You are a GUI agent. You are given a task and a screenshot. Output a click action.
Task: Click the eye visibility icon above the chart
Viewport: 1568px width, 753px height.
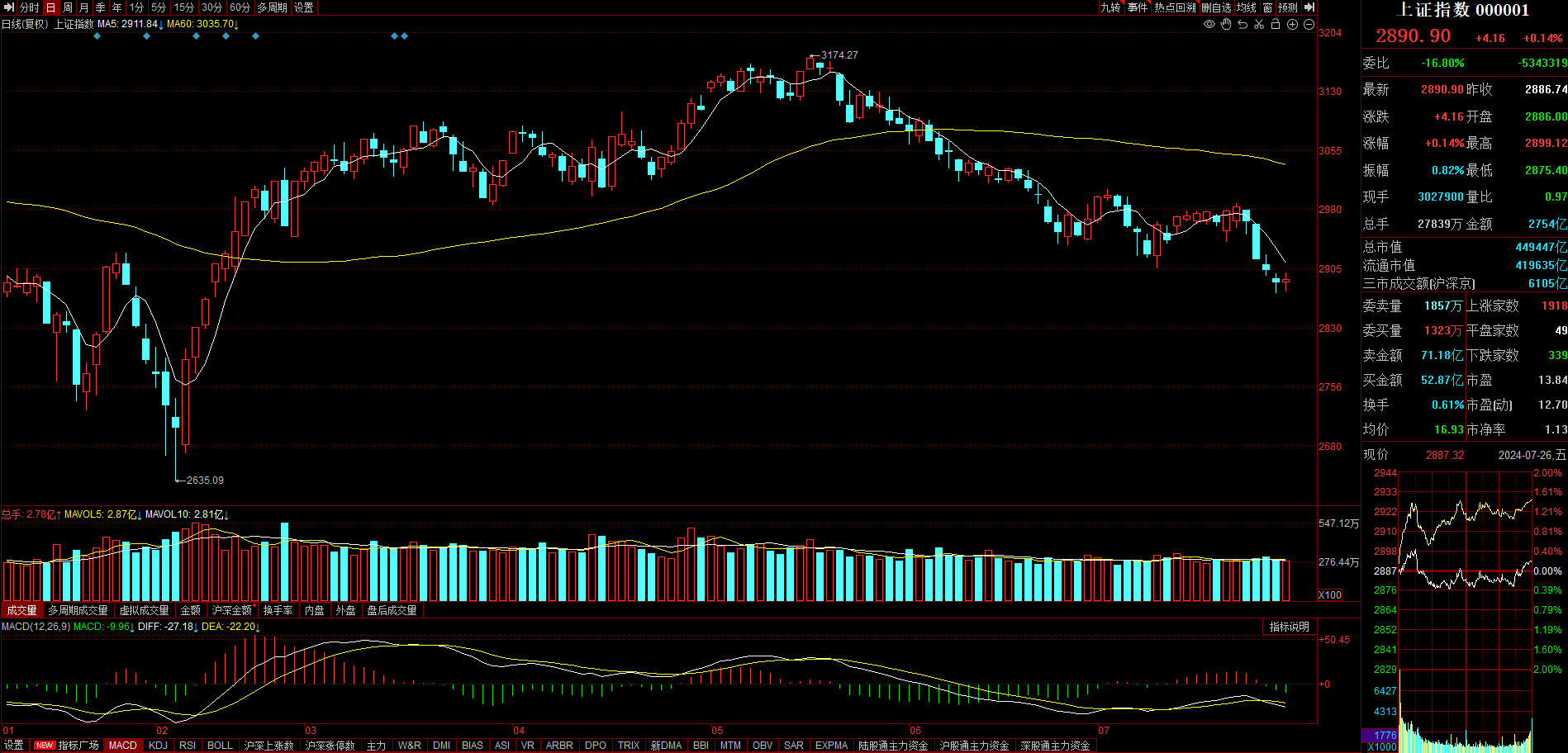pos(1209,25)
